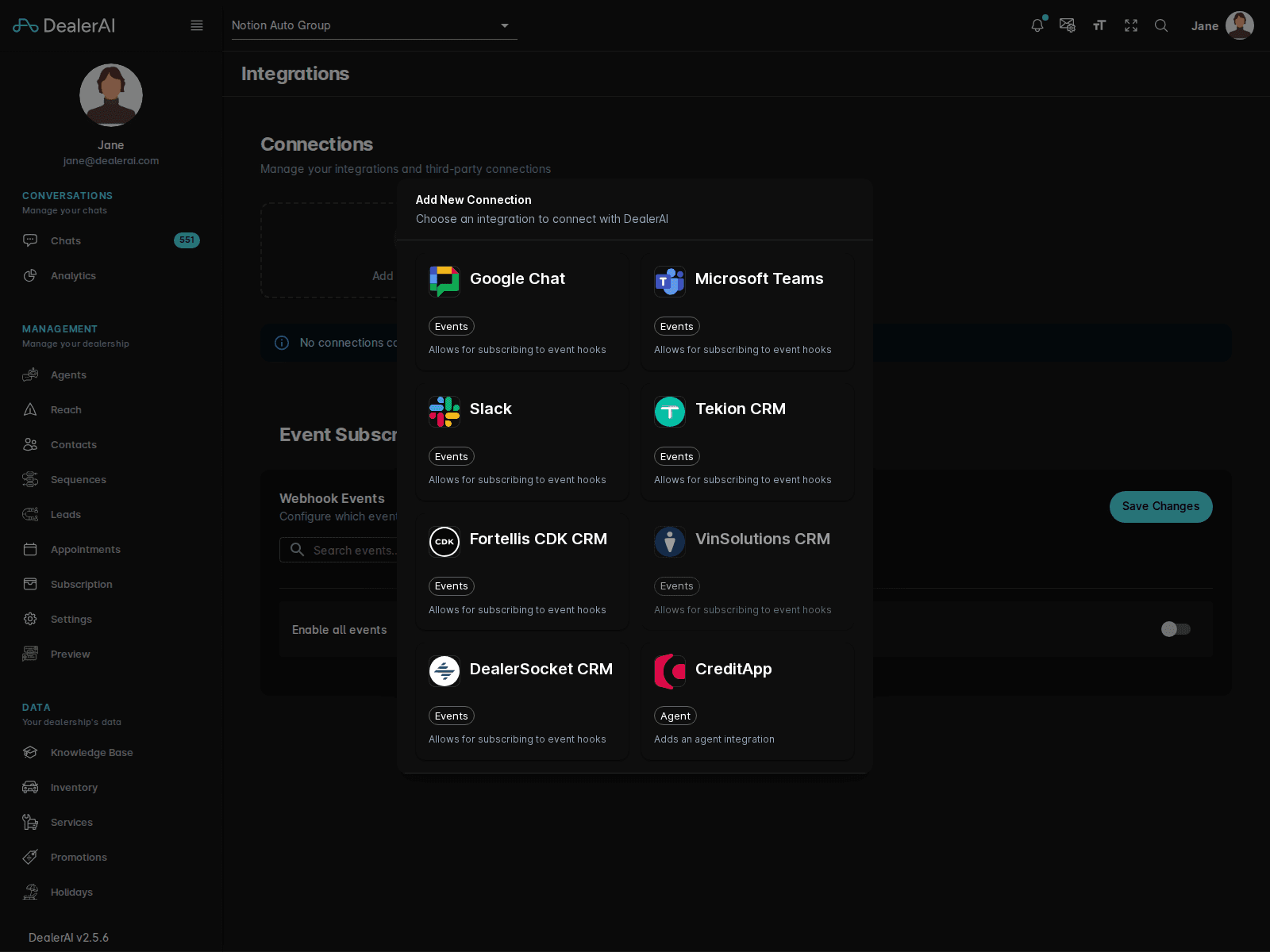Open the message settings icon

pos(1068,25)
